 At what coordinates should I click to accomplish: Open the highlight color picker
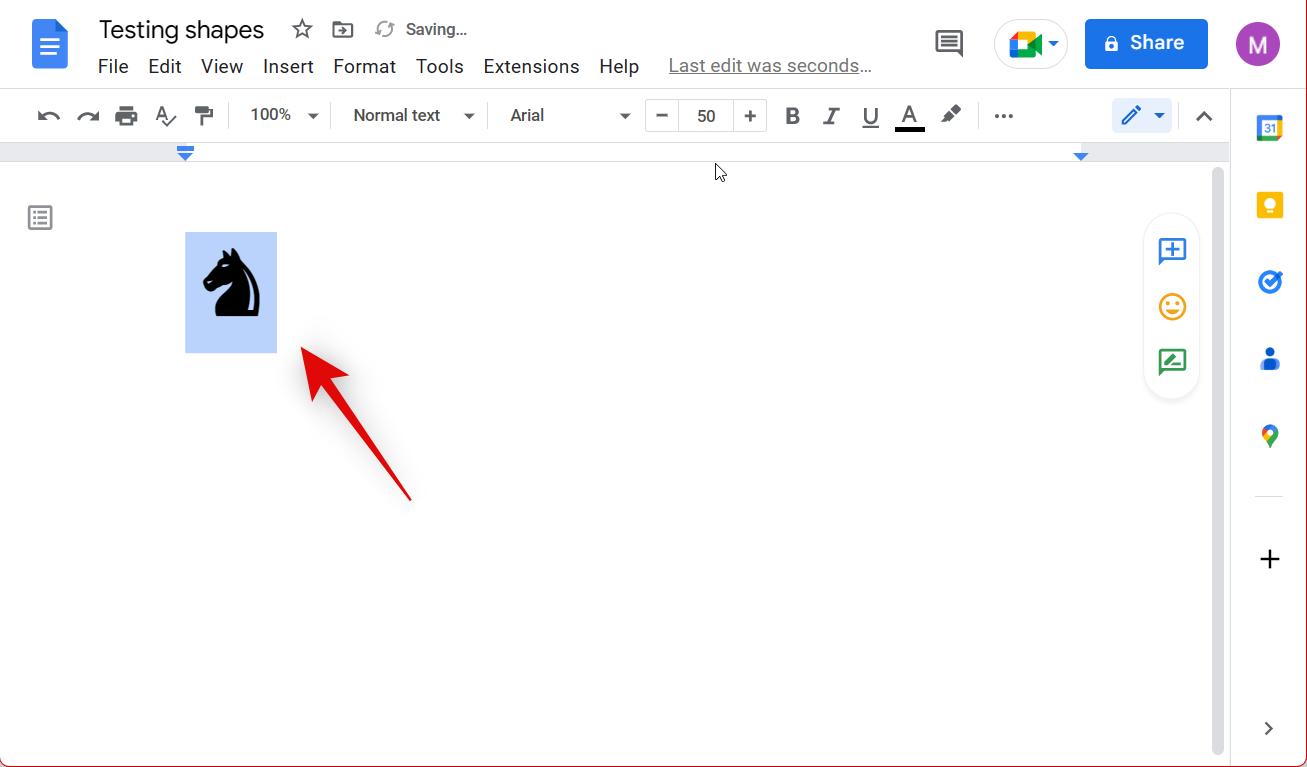click(951, 116)
